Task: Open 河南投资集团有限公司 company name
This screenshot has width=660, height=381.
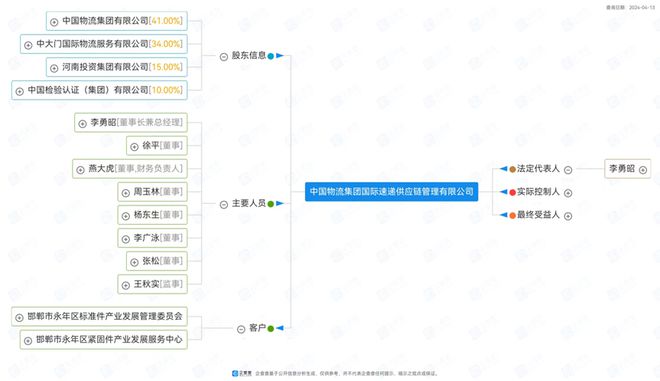Action: pyautogui.click(x=105, y=67)
